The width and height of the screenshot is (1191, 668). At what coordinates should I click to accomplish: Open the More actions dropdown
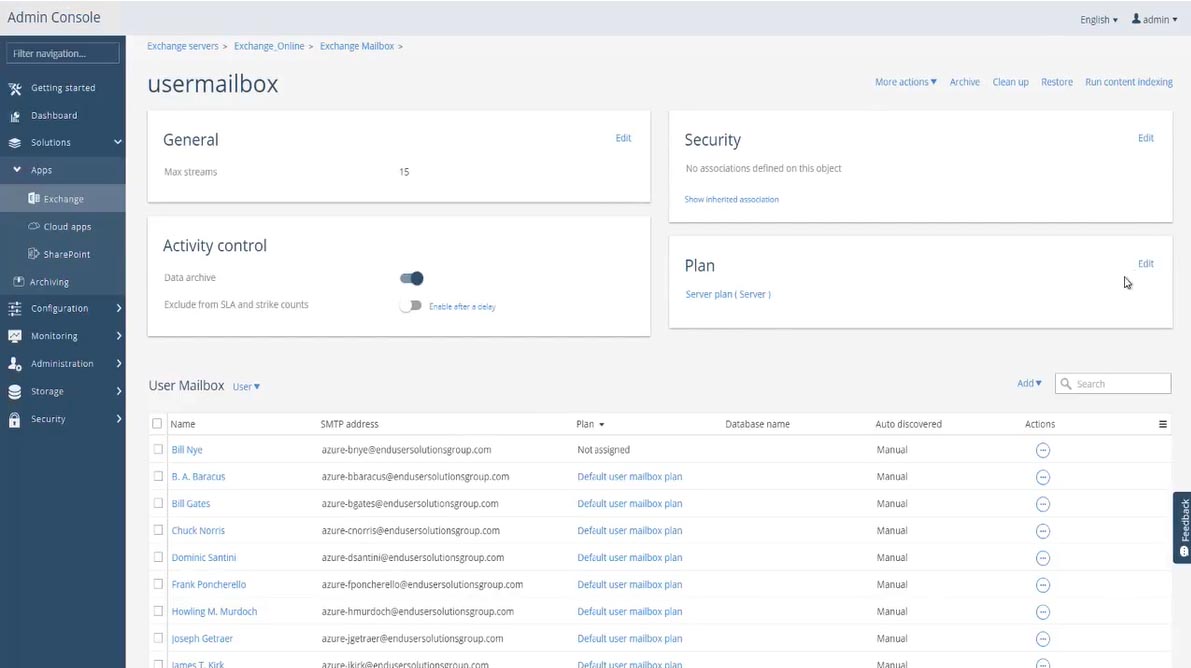pos(905,82)
